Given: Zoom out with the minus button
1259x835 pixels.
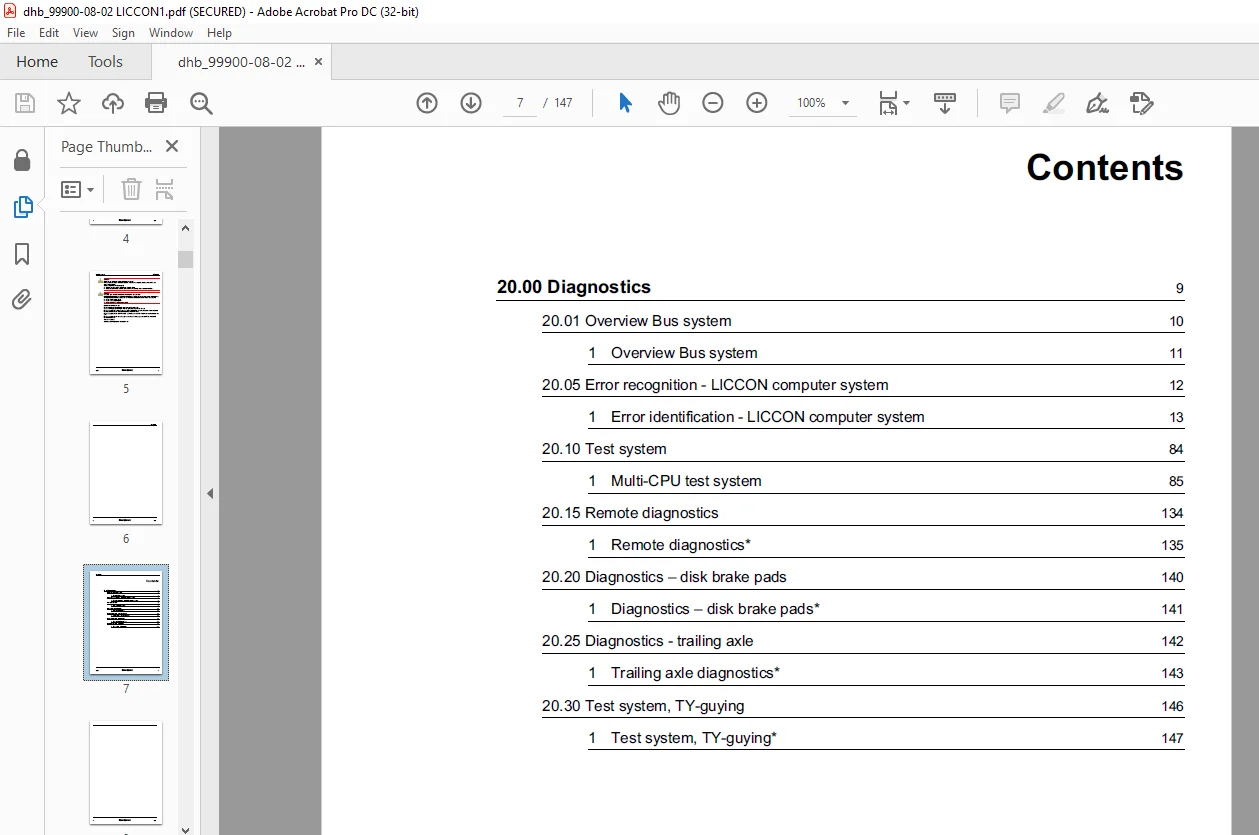Looking at the screenshot, I should tap(713, 103).
